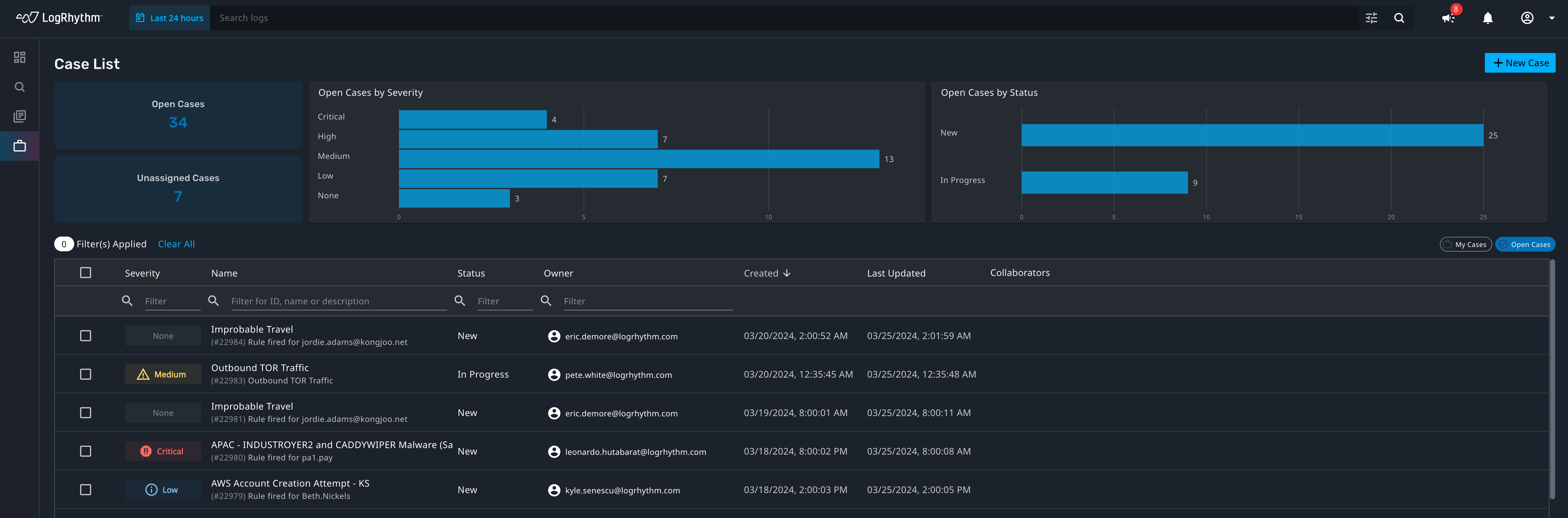Check the Outbound TOR Traffic row checkbox
1568x518 pixels.
pyautogui.click(x=86, y=374)
